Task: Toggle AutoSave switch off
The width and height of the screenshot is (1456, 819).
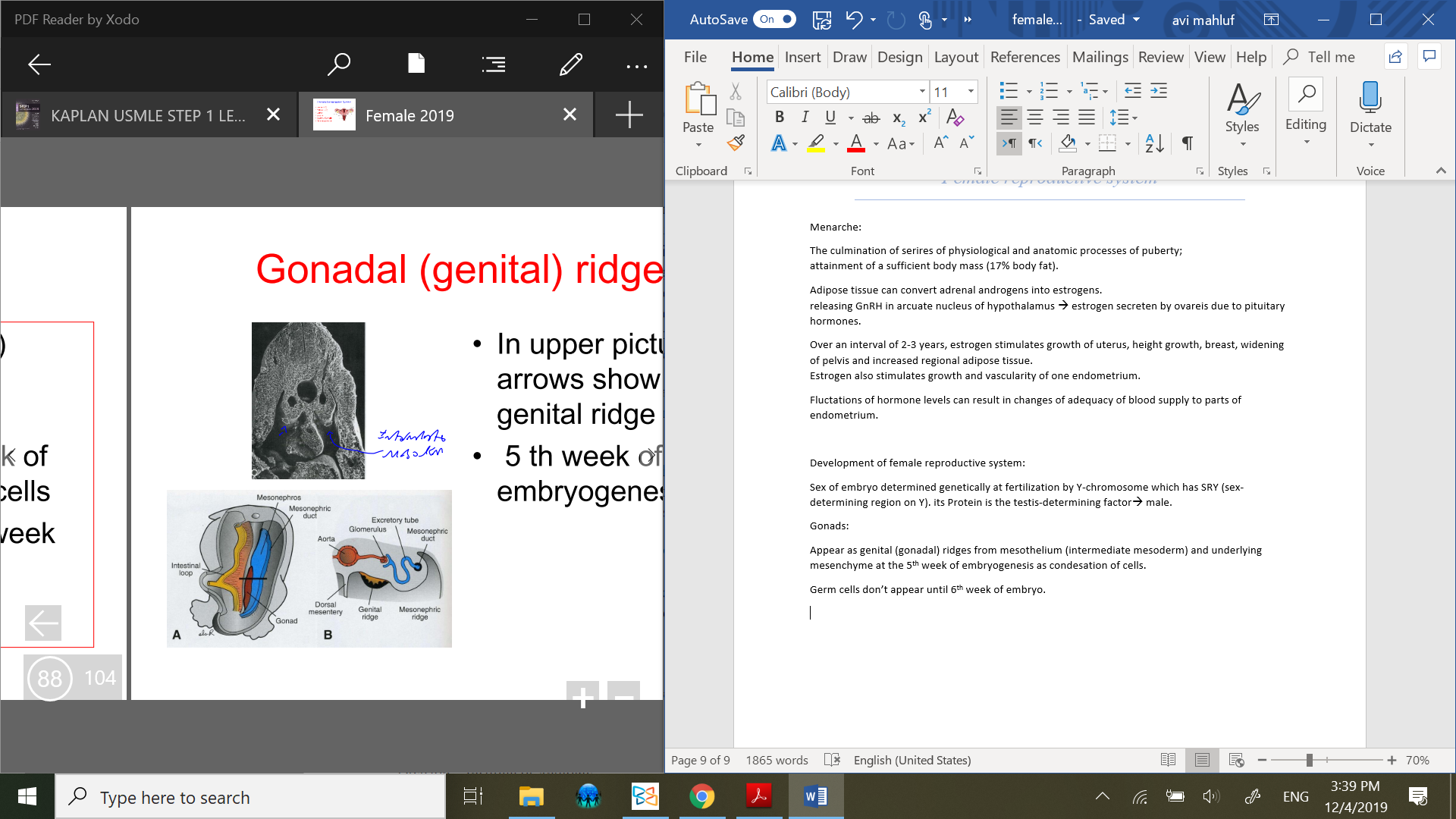Action: click(x=775, y=20)
